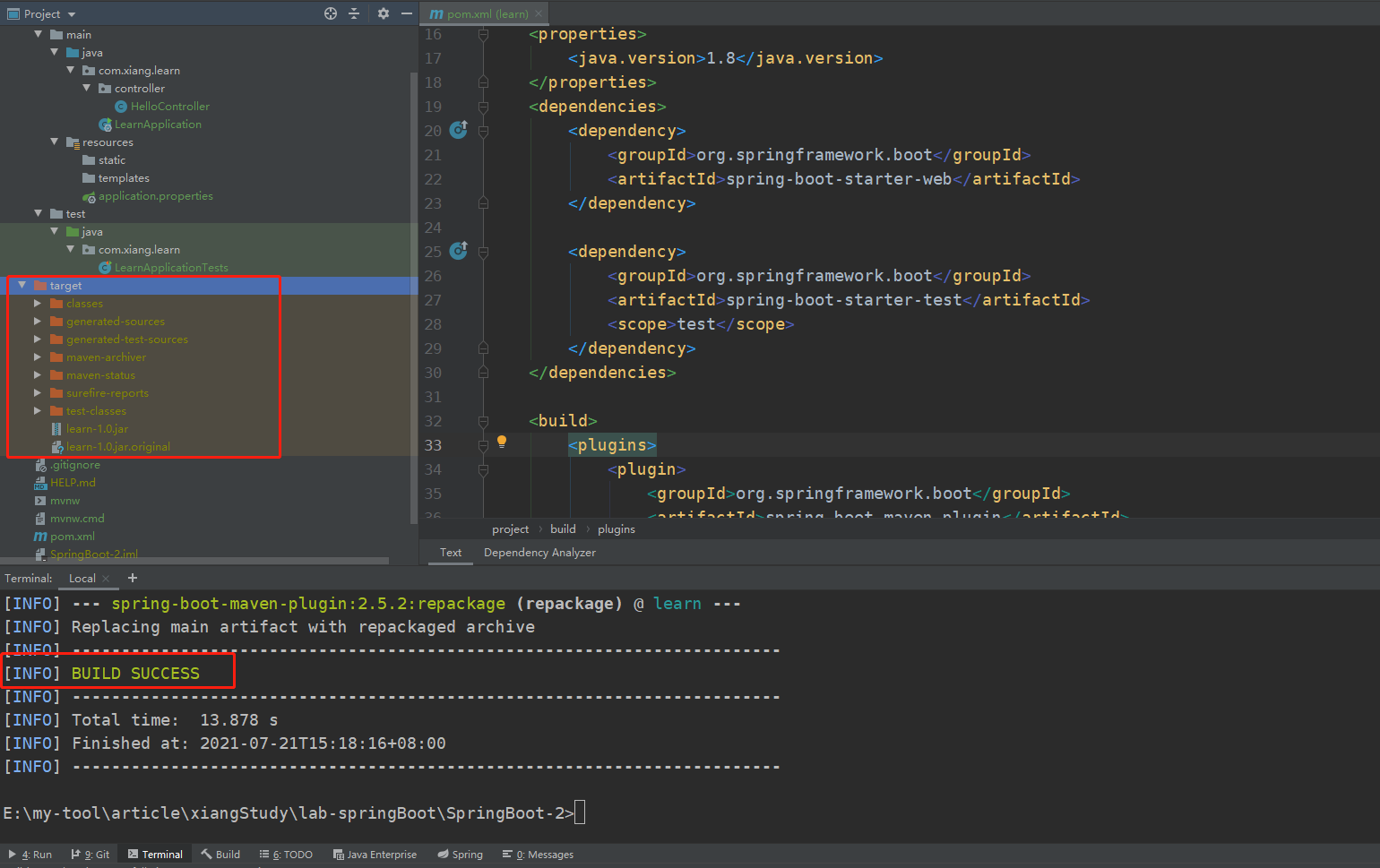Collapse the controller package
This screenshot has height=868, width=1380.
click(x=87, y=88)
